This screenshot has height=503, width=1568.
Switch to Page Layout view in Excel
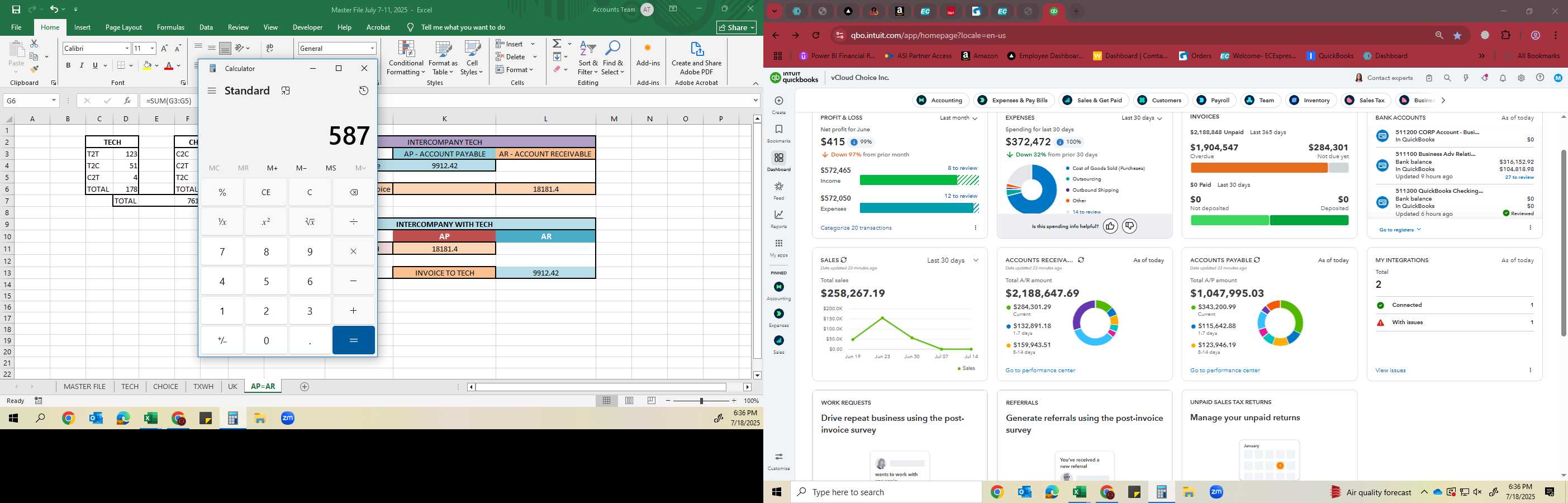629,401
